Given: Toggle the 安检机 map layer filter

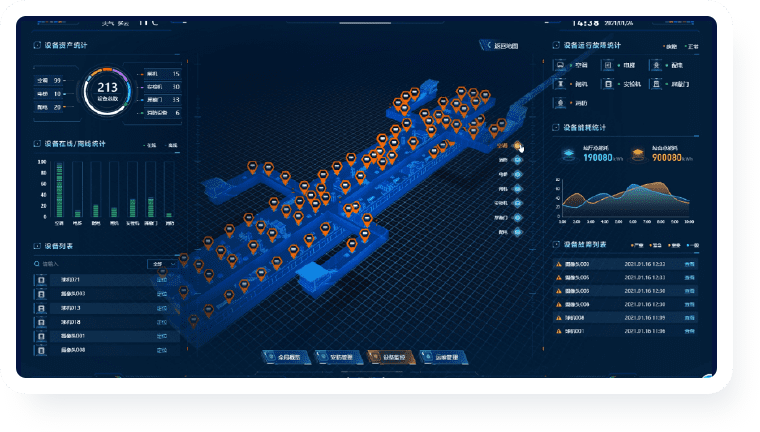Looking at the screenshot, I should pyautogui.click(x=518, y=203).
